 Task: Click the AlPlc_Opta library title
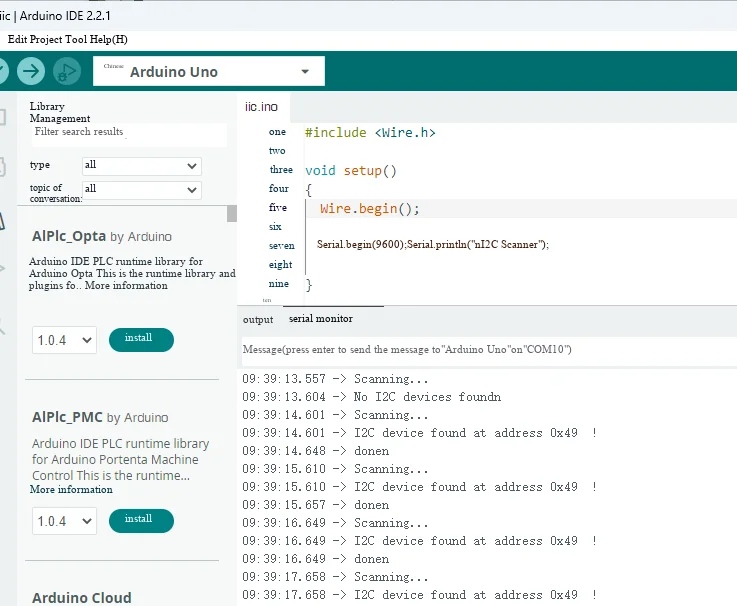[x=69, y=236]
